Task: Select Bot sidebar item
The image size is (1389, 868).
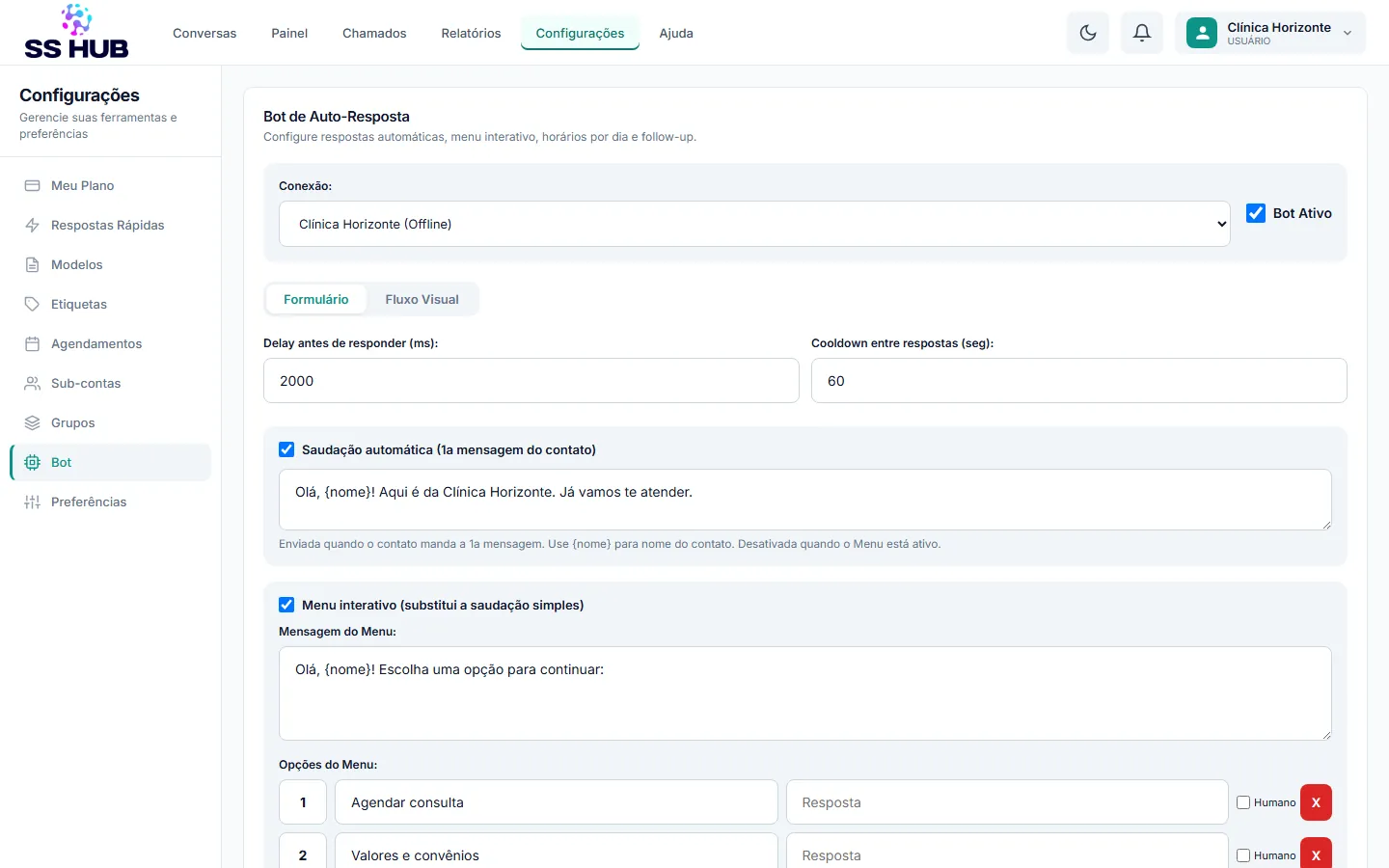Action: tap(110, 462)
